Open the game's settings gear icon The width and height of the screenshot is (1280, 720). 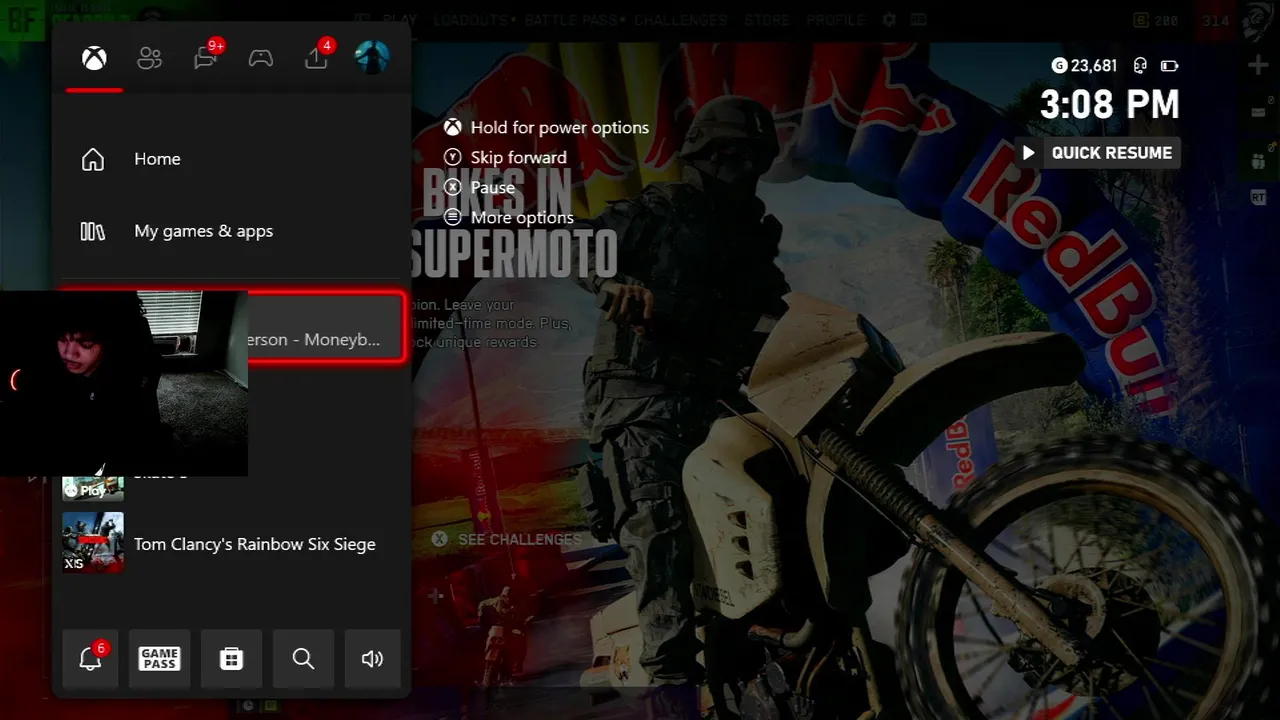pos(889,19)
